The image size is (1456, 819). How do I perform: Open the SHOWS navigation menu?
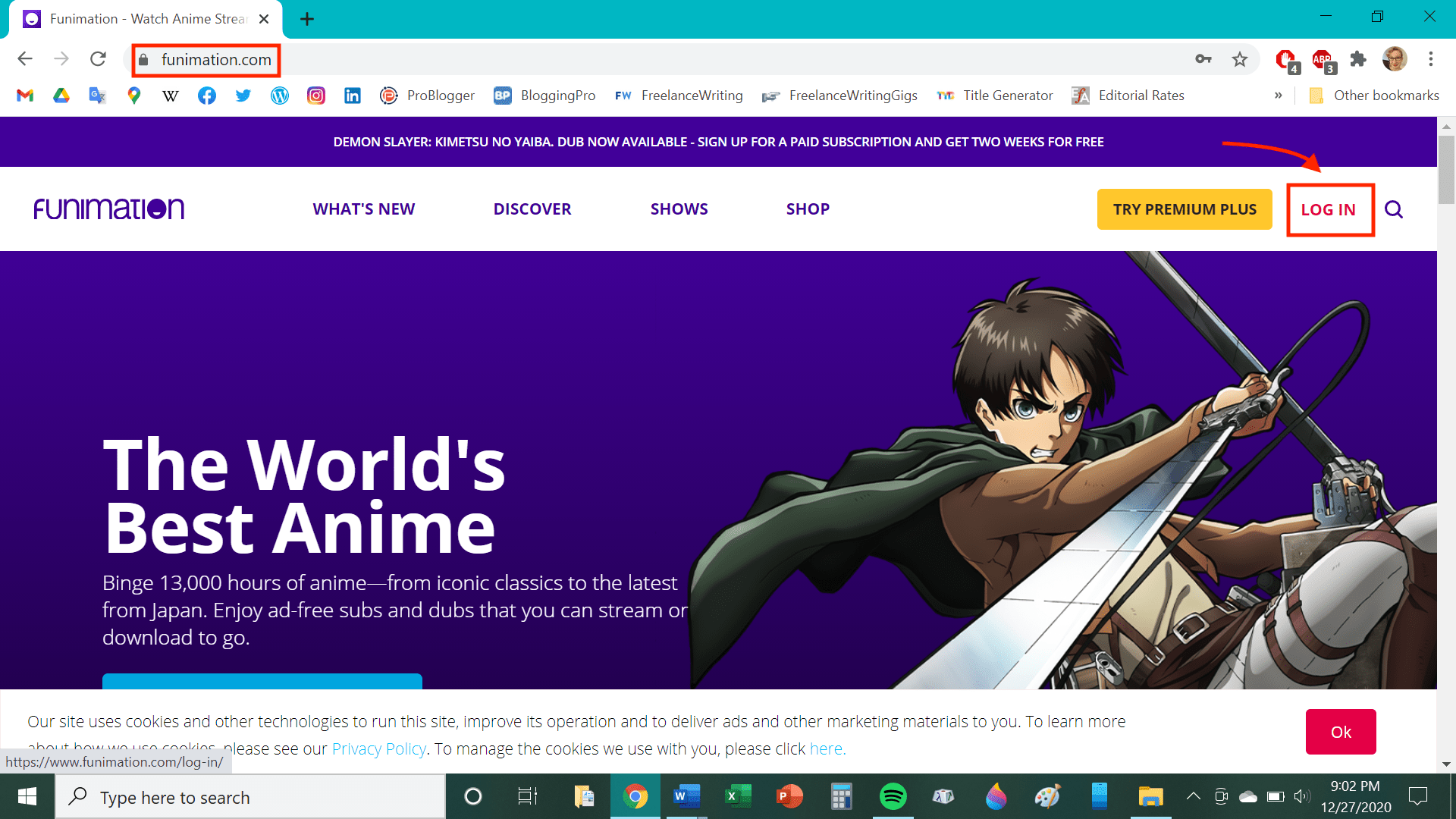679,209
